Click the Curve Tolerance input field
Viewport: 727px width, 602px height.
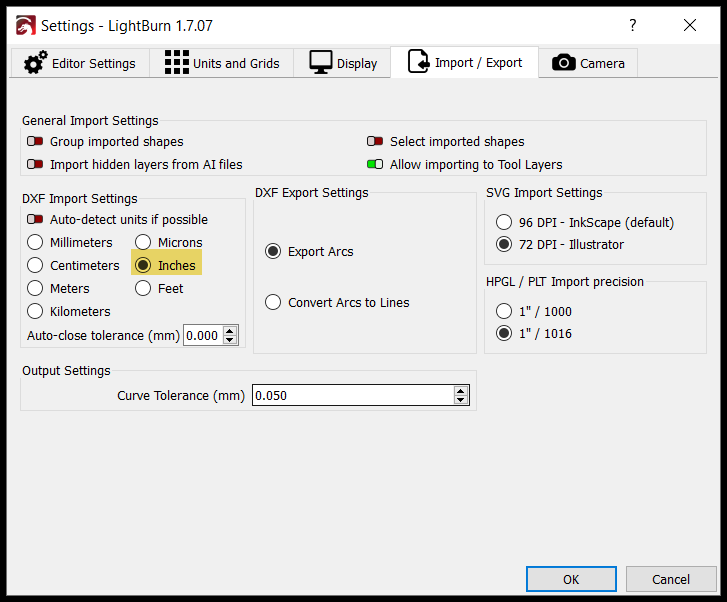click(x=361, y=395)
